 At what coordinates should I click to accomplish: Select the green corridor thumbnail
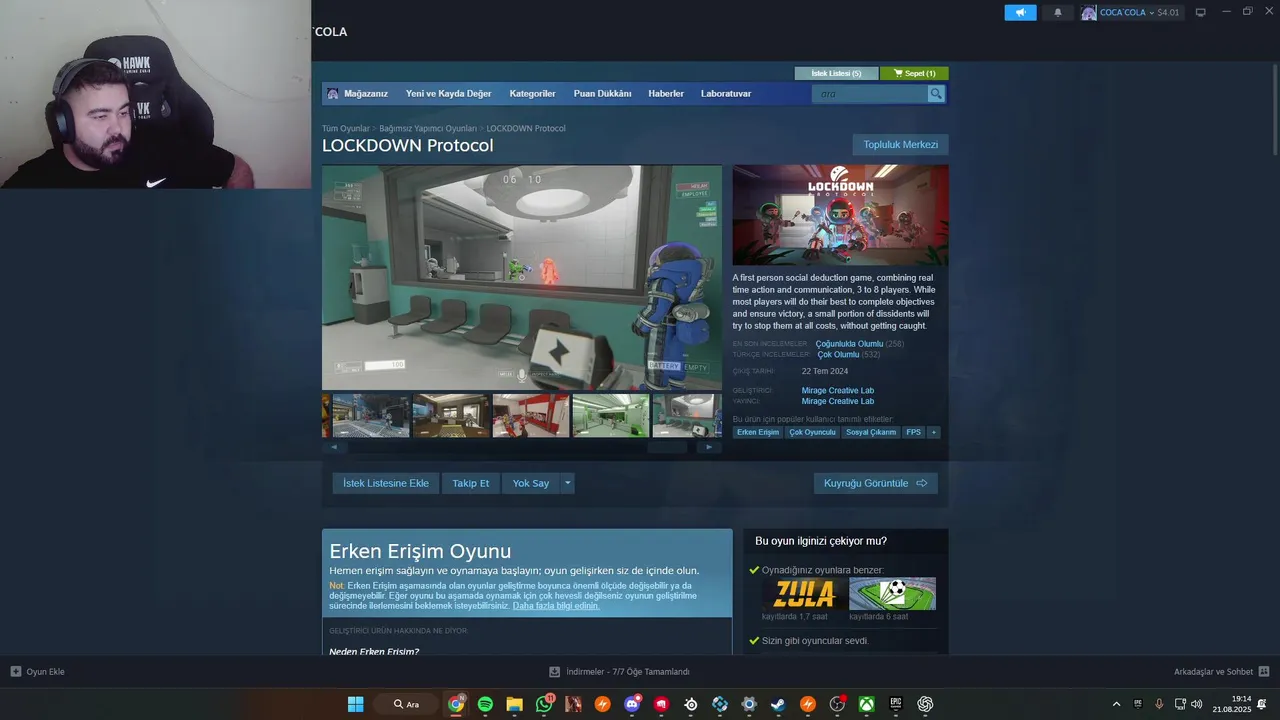611,416
